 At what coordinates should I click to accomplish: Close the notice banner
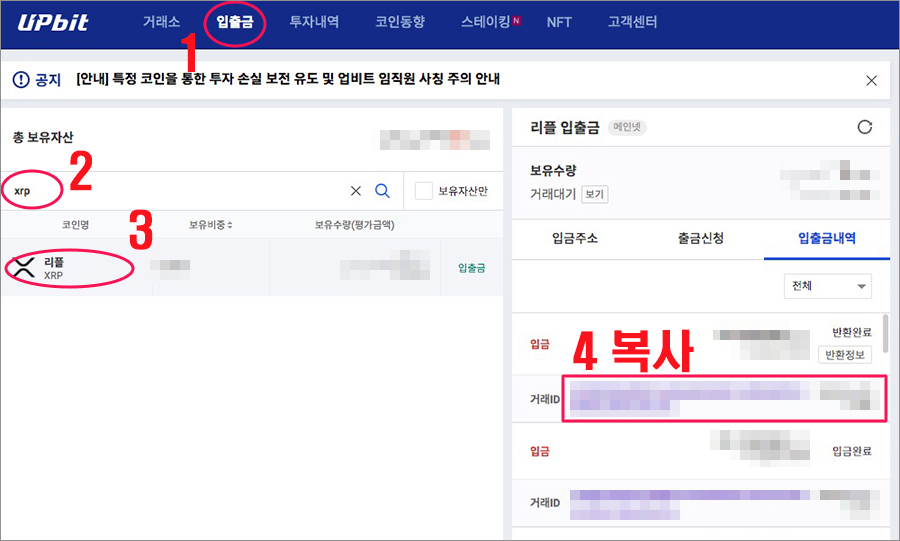coord(871,80)
